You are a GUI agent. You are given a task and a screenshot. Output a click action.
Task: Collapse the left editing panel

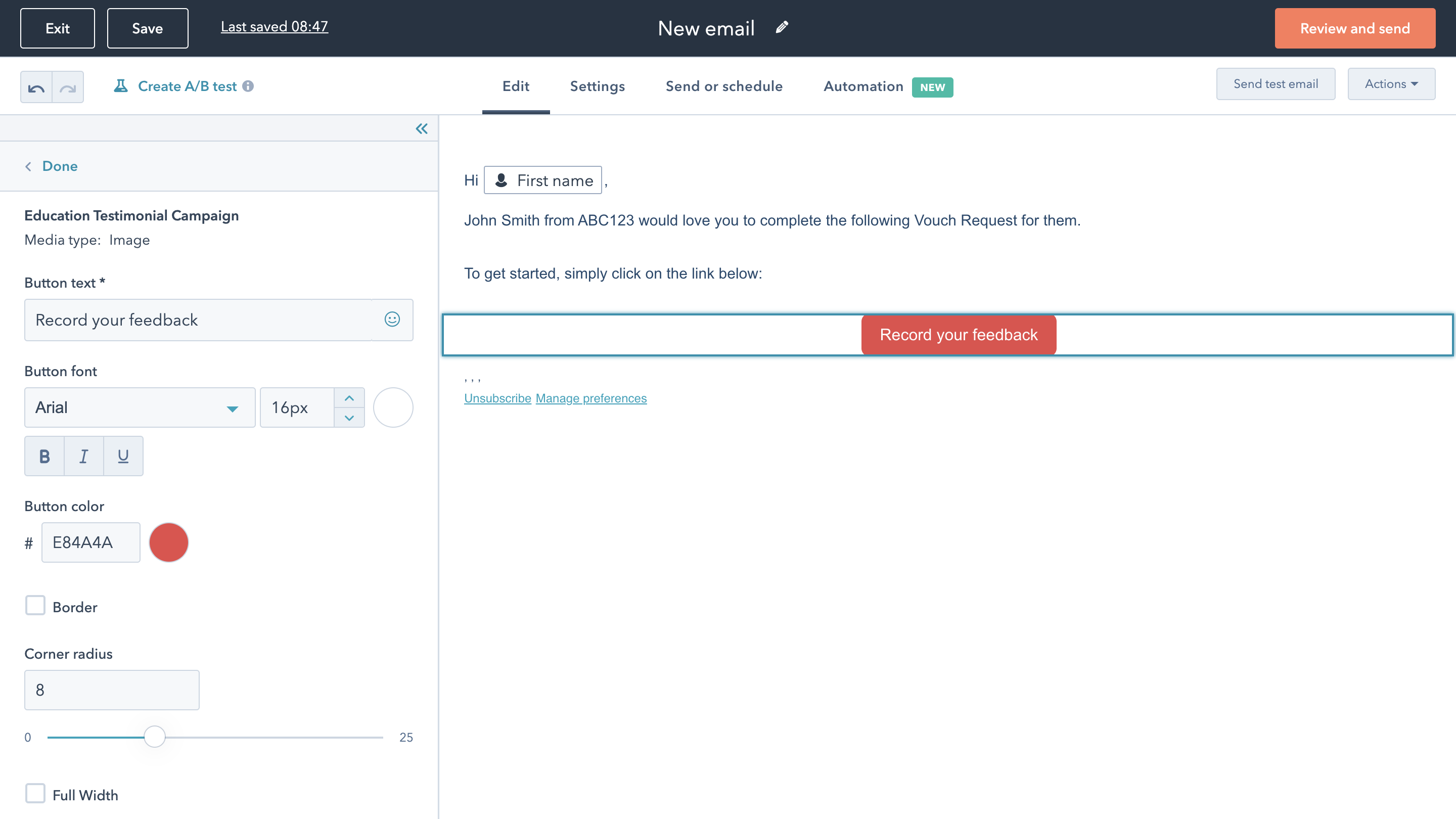(x=421, y=128)
